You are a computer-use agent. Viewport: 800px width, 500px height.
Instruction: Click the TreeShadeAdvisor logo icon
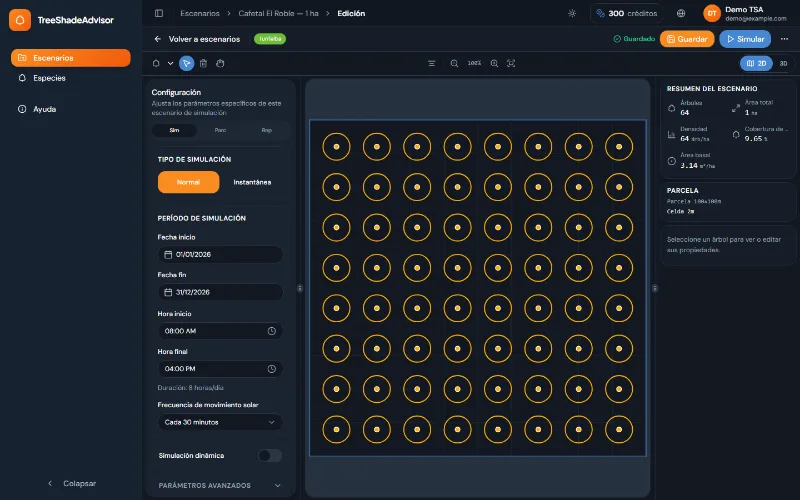point(20,20)
